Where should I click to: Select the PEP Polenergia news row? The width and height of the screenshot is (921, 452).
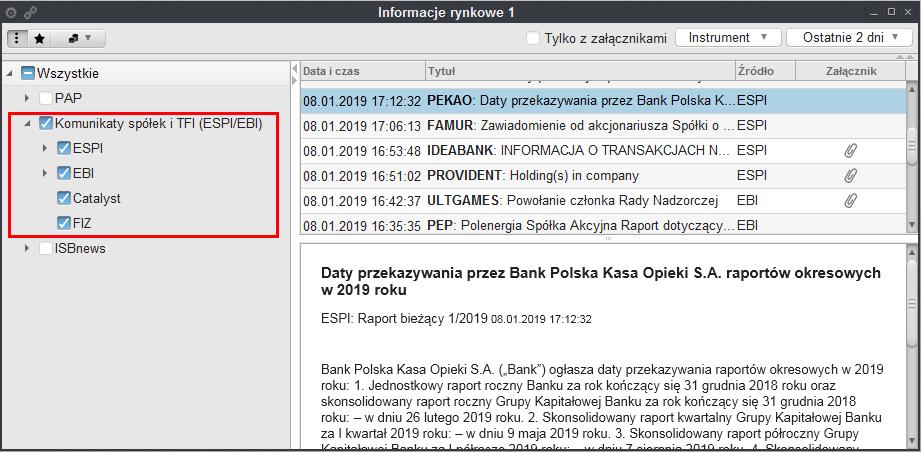click(603, 224)
